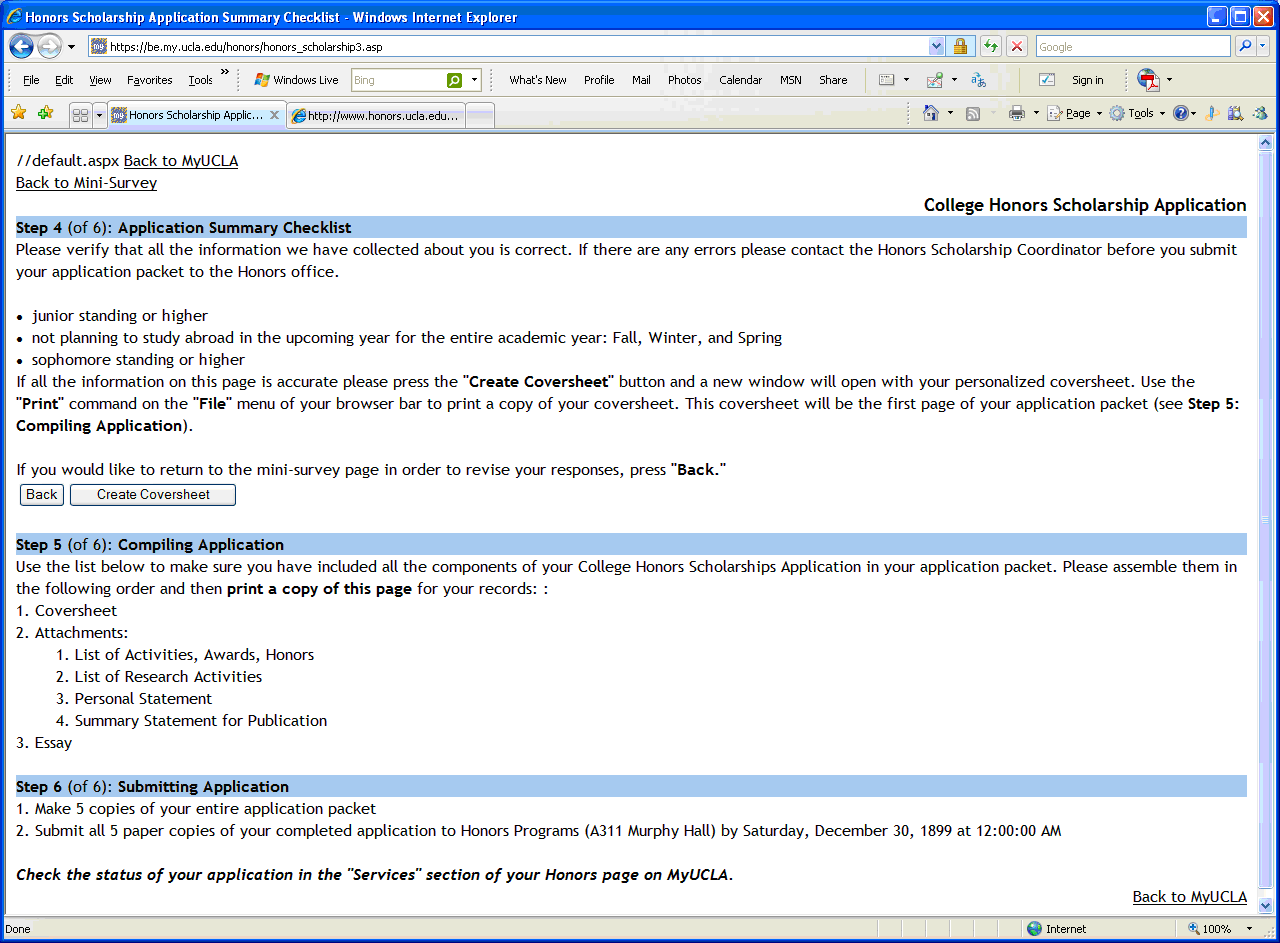Image resolution: width=1280 pixels, height=943 pixels.
Task: Click the Home page icon
Action: 931,114
